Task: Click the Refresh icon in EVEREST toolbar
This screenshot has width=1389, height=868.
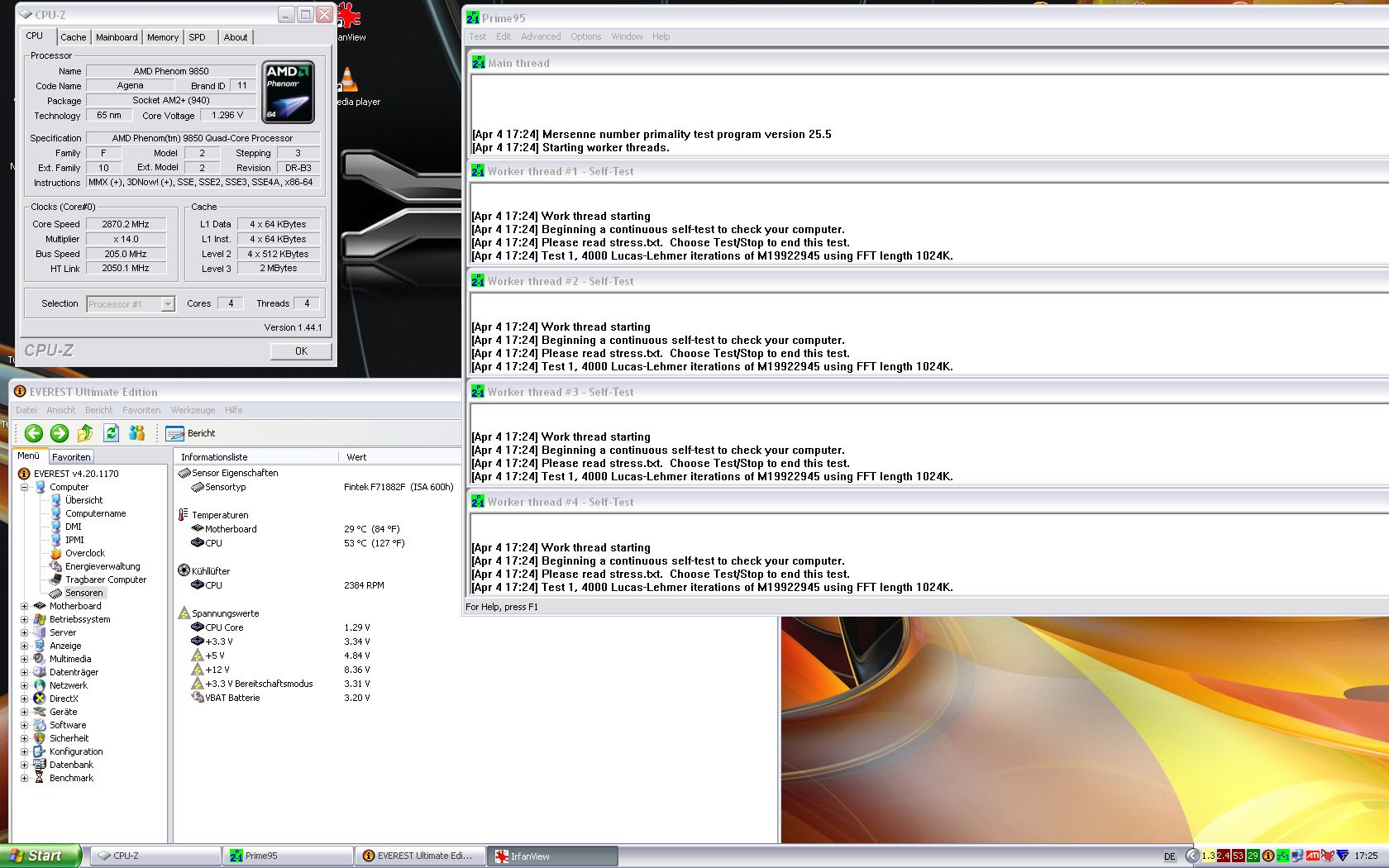Action: (112, 433)
